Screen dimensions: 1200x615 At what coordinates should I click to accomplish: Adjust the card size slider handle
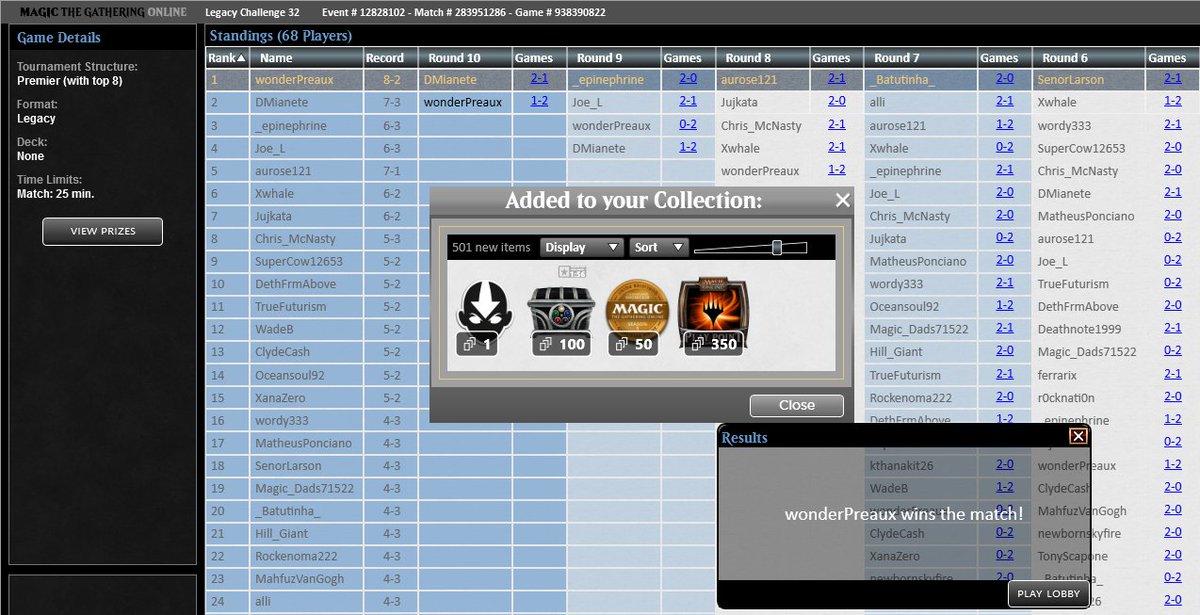776,247
